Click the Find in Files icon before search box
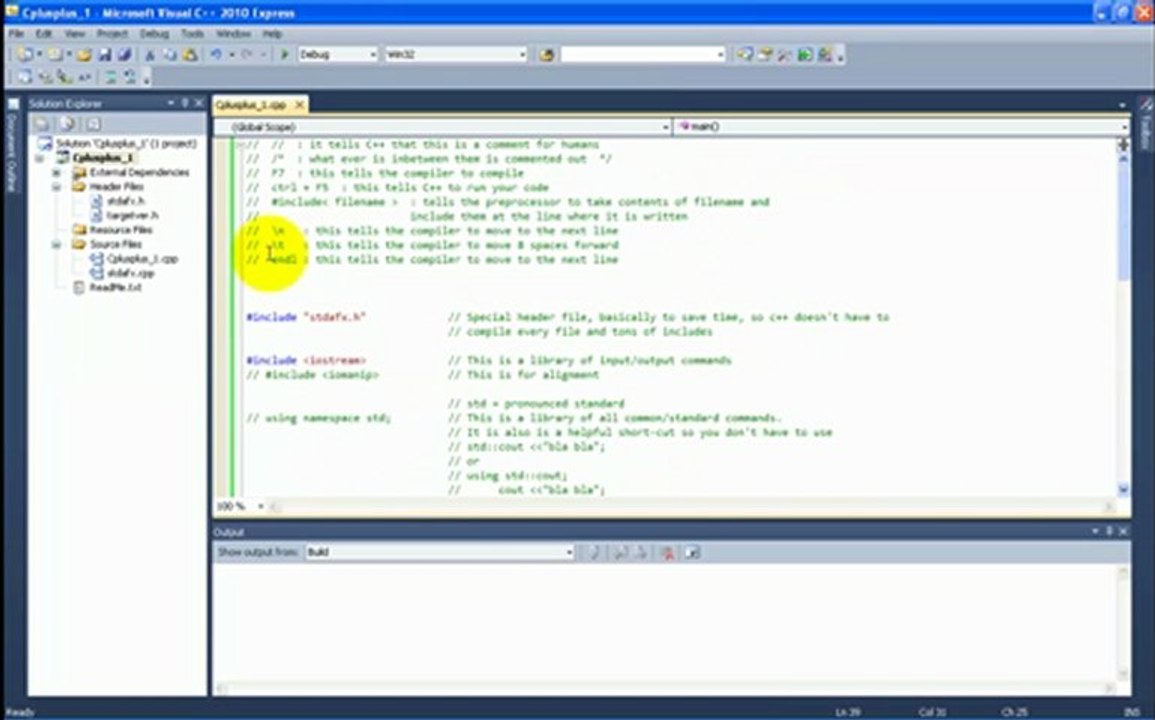 [x=547, y=55]
